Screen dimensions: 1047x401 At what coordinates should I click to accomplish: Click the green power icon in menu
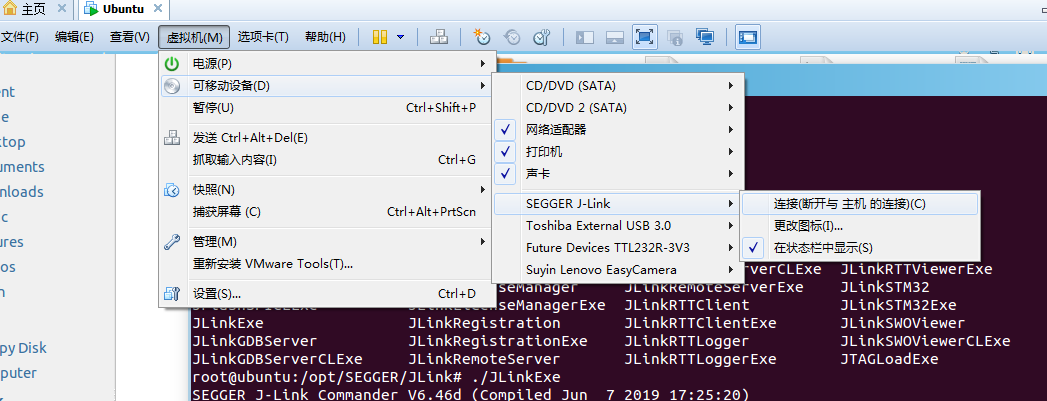pyautogui.click(x=172, y=64)
